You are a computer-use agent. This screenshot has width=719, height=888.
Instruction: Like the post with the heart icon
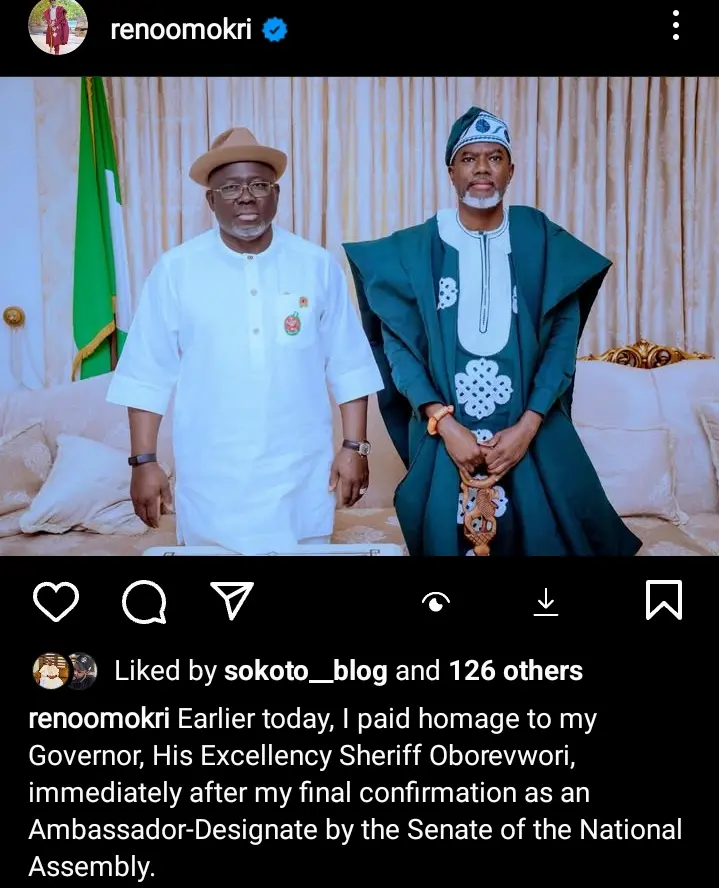pyautogui.click(x=56, y=601)
